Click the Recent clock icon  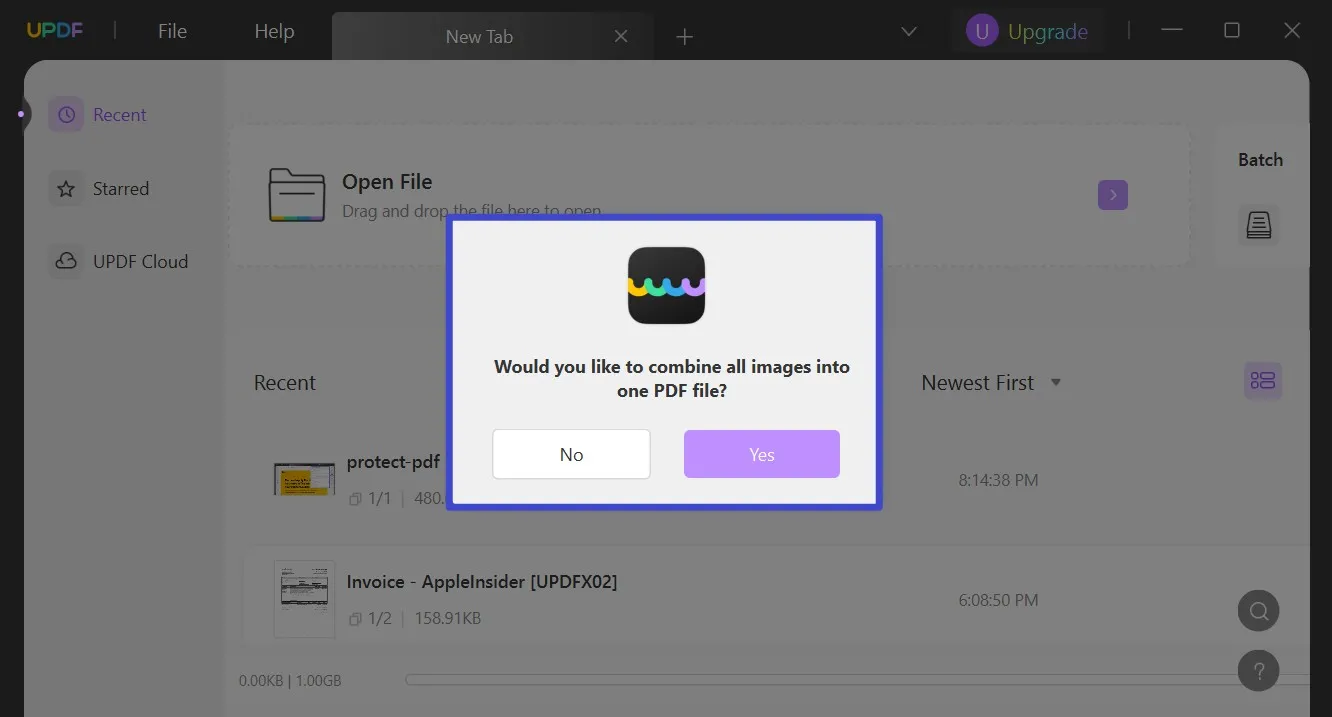pos(66,115)
